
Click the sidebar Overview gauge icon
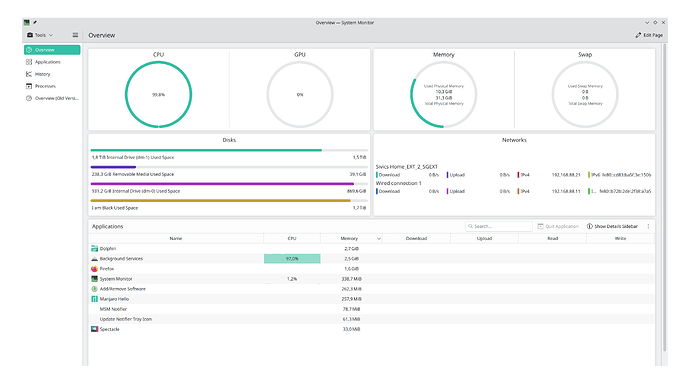(x=29, y=50)
